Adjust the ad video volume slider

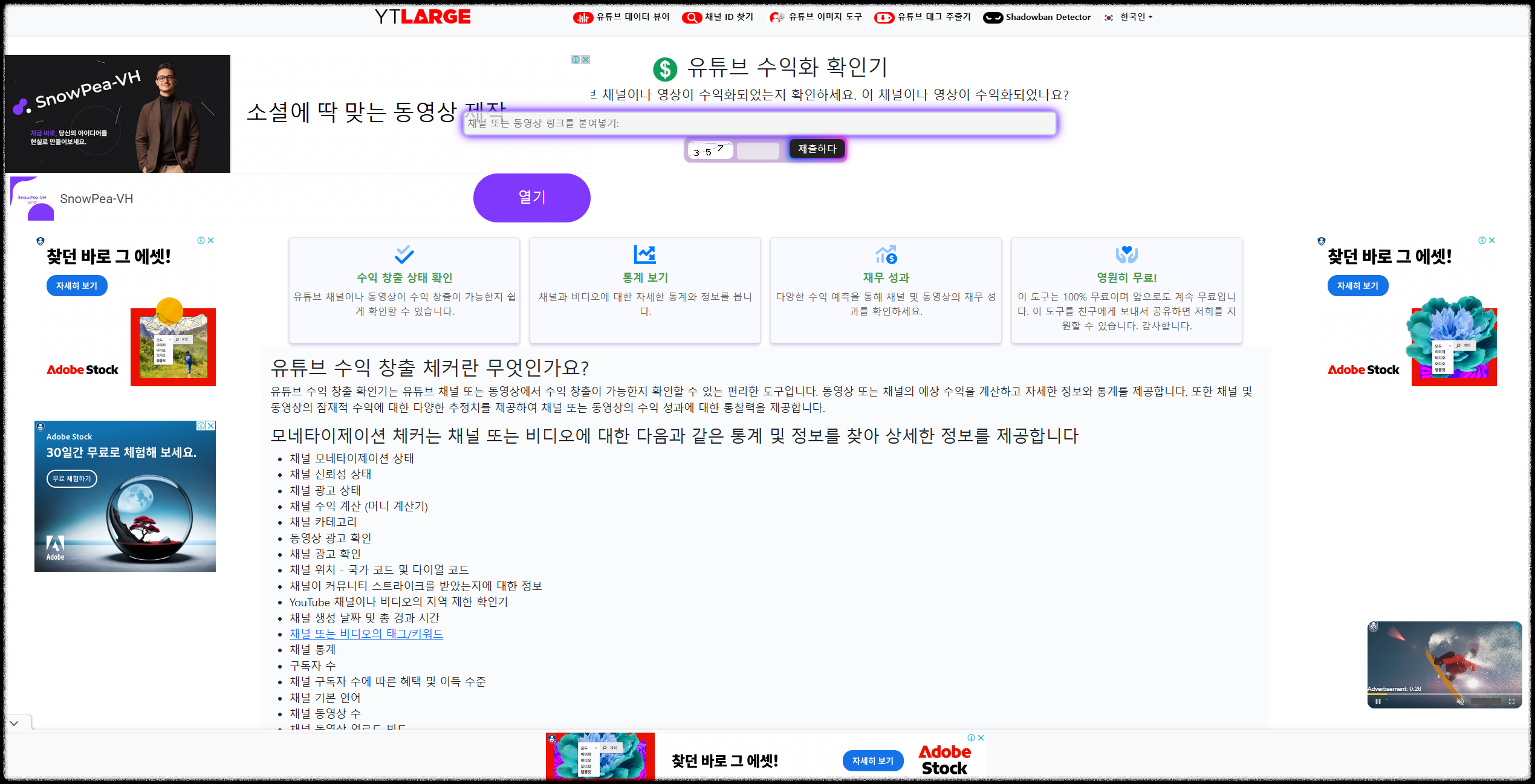[1485, 702]
